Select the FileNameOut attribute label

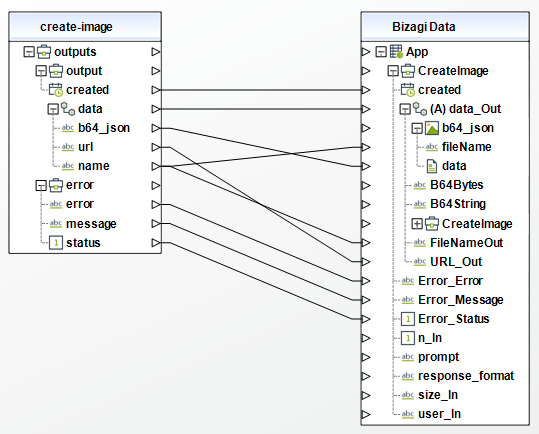tap(466, 243)
